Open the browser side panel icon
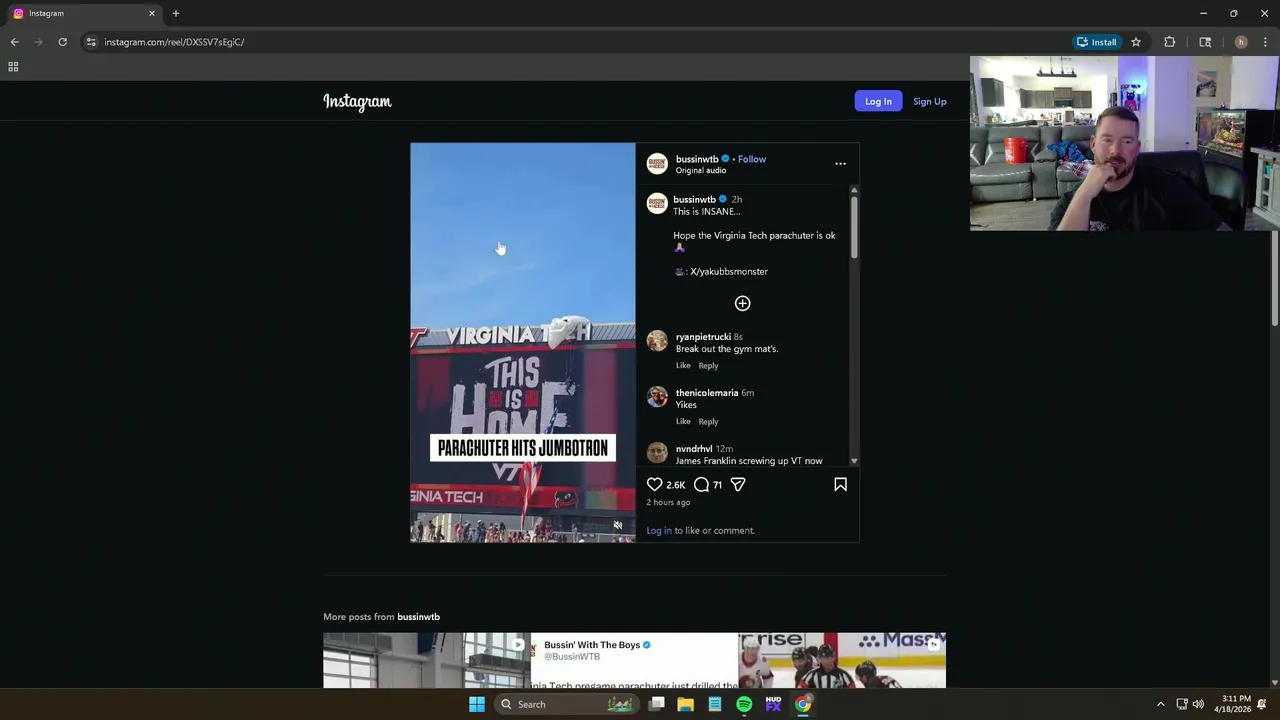This screenshot has height=720, width=1280. click(x=1205, y=42)
